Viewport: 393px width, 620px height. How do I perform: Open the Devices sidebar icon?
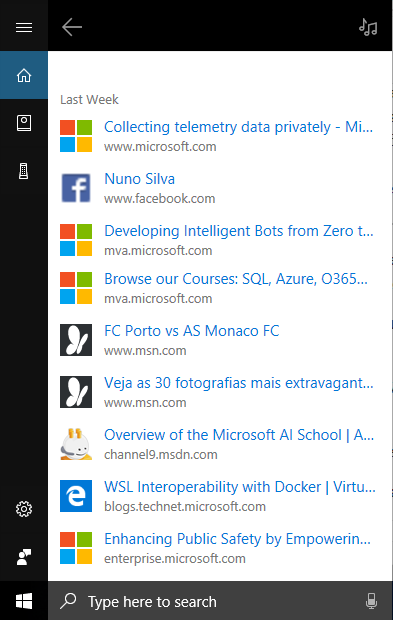click(x=24, y=171)
